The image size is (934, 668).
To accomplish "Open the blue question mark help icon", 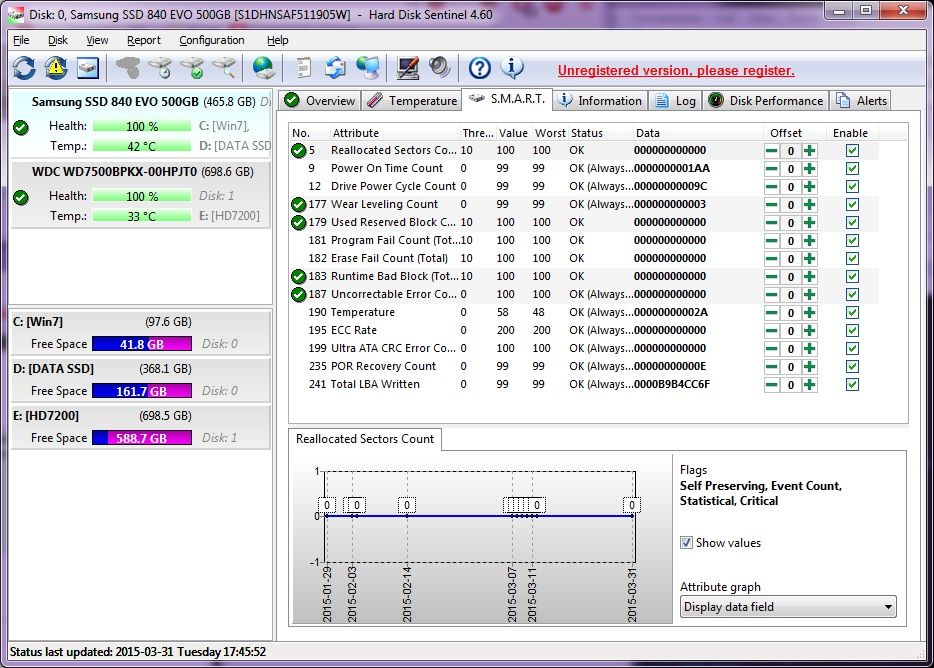I will 480,68.
